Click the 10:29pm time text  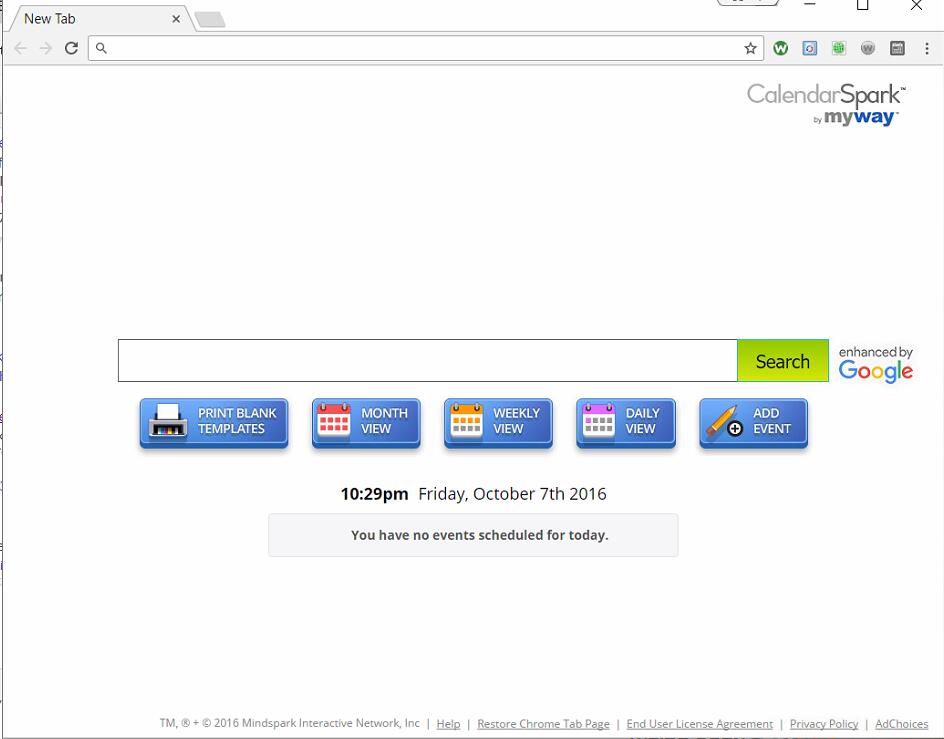tap(374, 494)
